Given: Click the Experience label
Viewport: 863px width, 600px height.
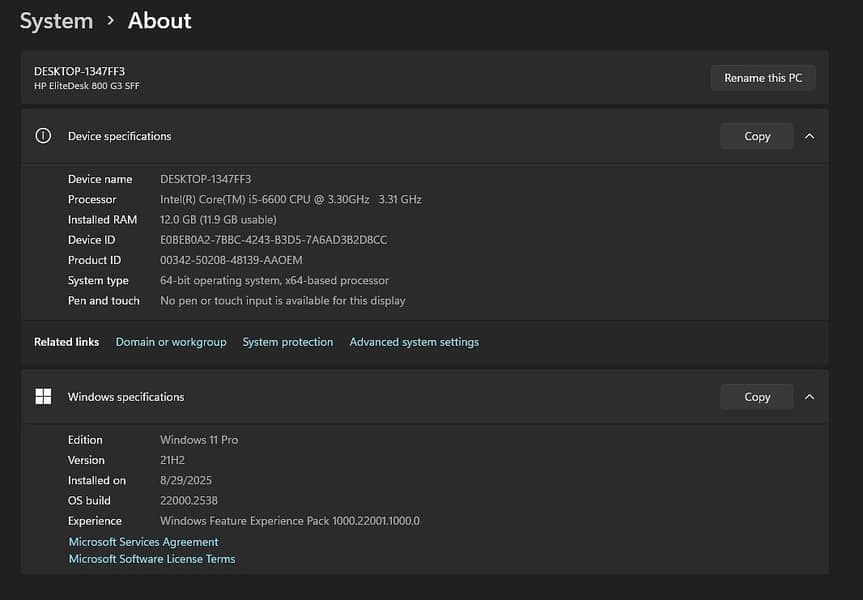Looking at the screenshot, I should (95, 521).
